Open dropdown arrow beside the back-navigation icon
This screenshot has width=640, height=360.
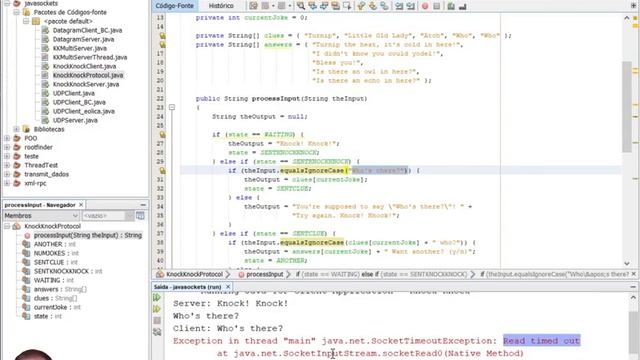273,6
